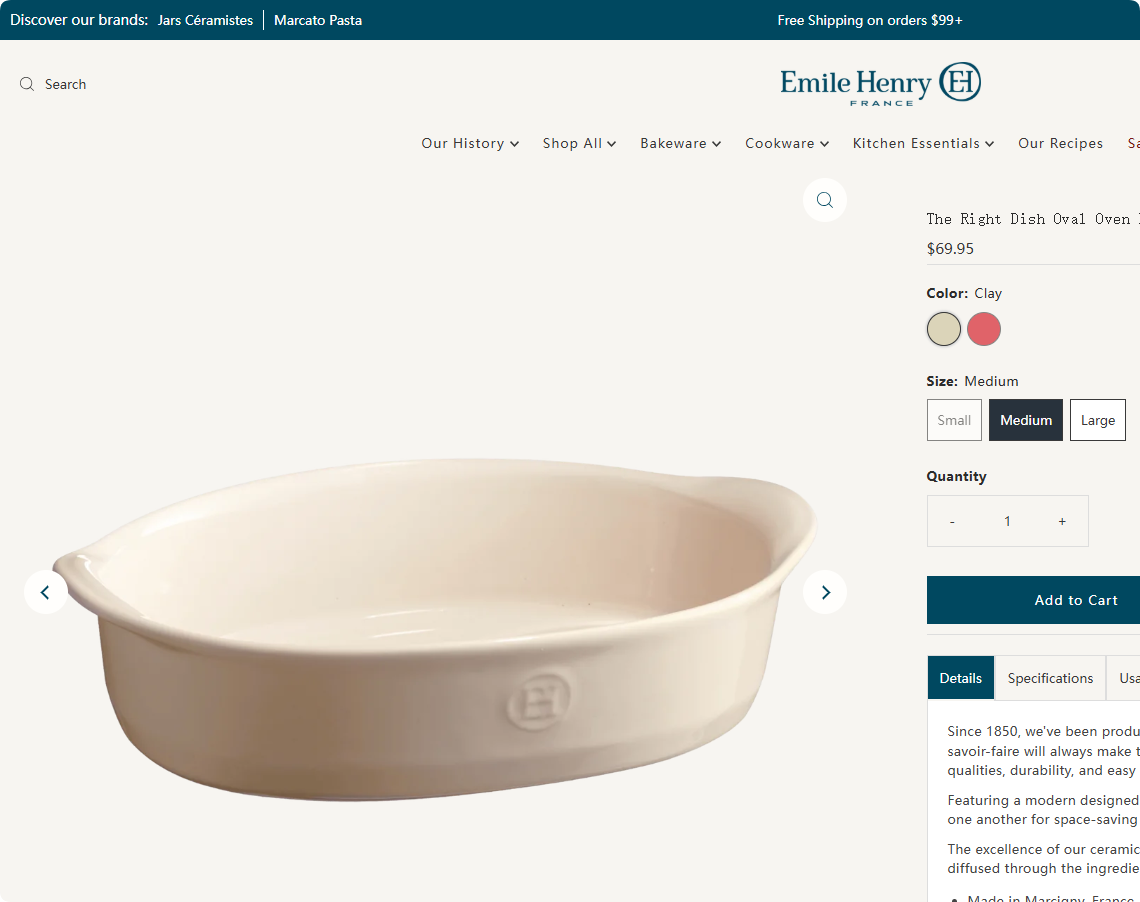1140x902 pixels.
Task: Click the quantity input field
Action: [x=1007, y=521]
